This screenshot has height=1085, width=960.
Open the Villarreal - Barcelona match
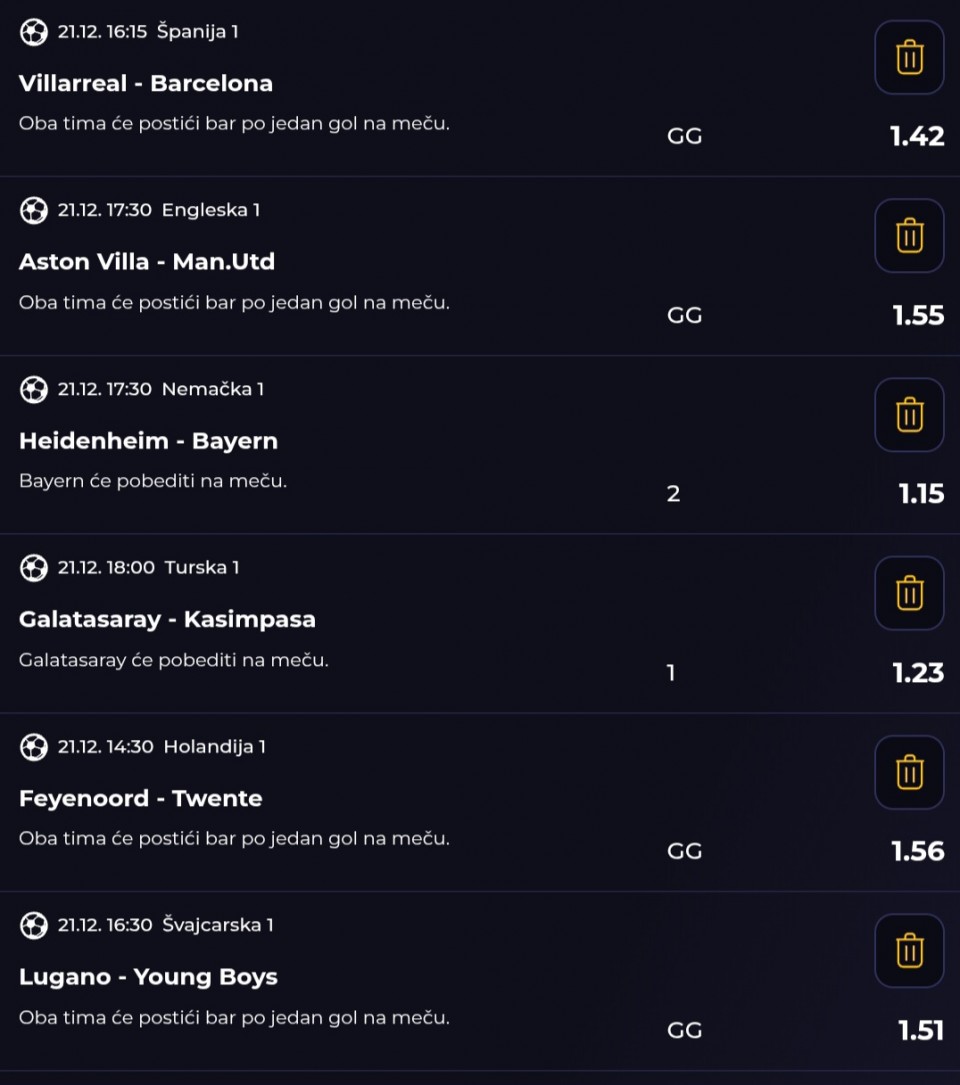point(146,84)
